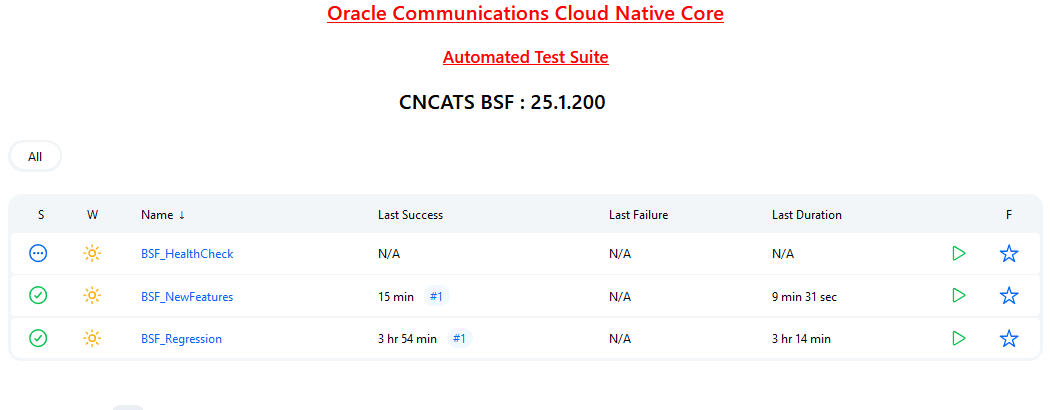Image resolution: width=1050 pixels, height=410 pixels.
Task: Favorite BSF_HealthCheck with the star icon
Action: point(1008,253)
